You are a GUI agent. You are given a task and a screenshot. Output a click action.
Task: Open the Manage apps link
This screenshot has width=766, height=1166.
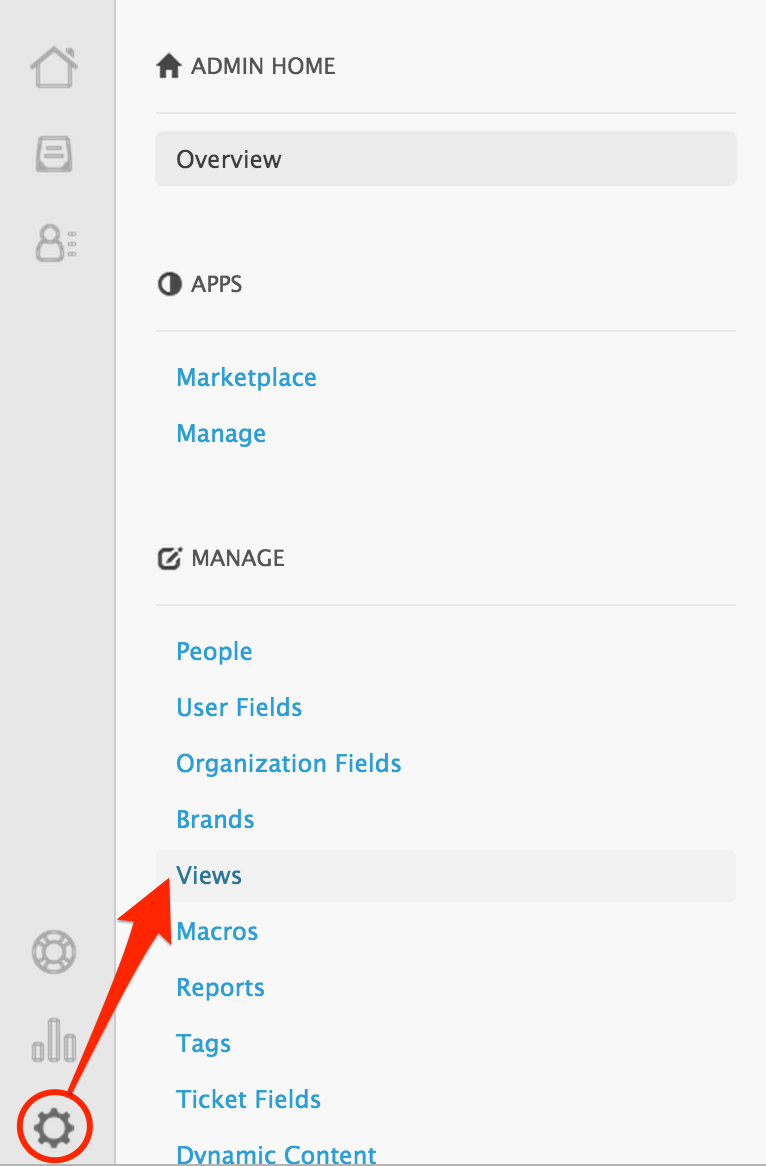pyautogui.click(x=221, y=434)
